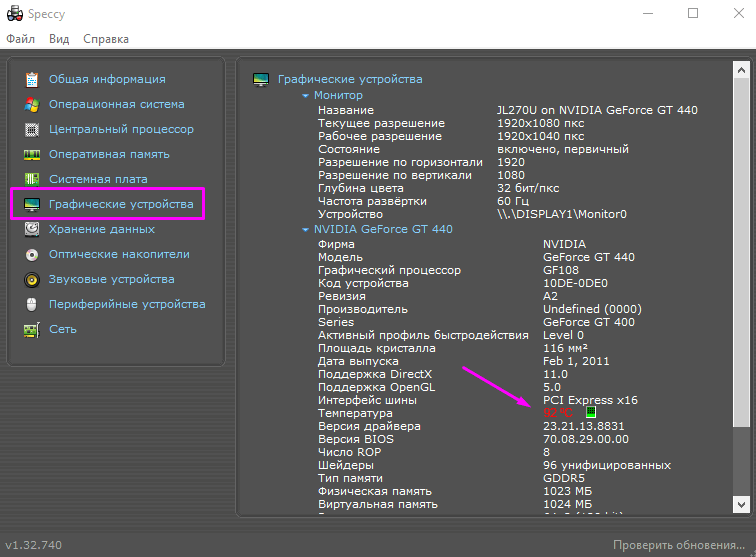756x557 pixels.
Task: Click the Графические устройства heading in main panel
Action: click(350, 79)
